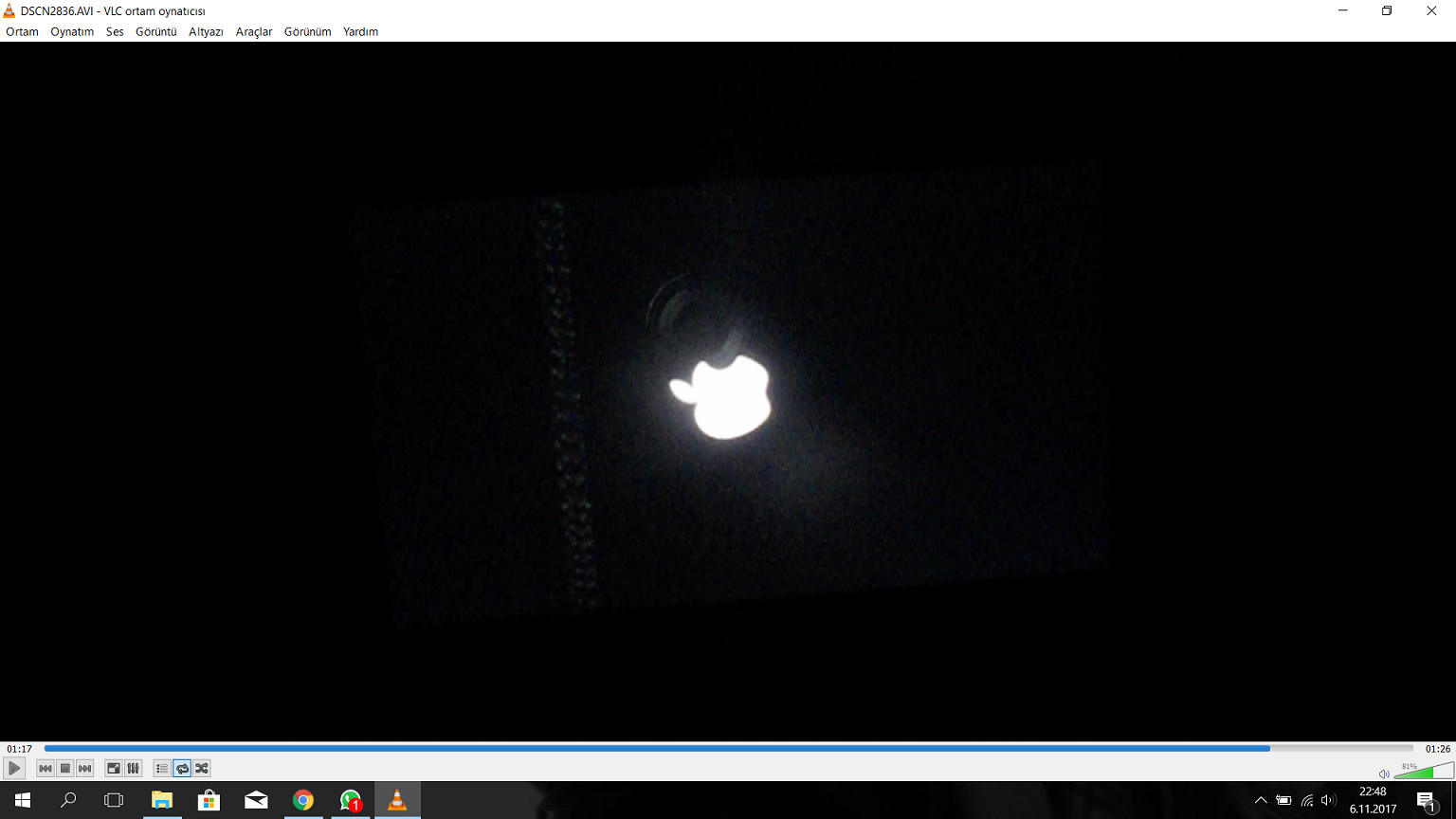This screenshot has width=1456, height=819.
Task: Open extended settings equalizer panel
Action: tap(134, 769)
